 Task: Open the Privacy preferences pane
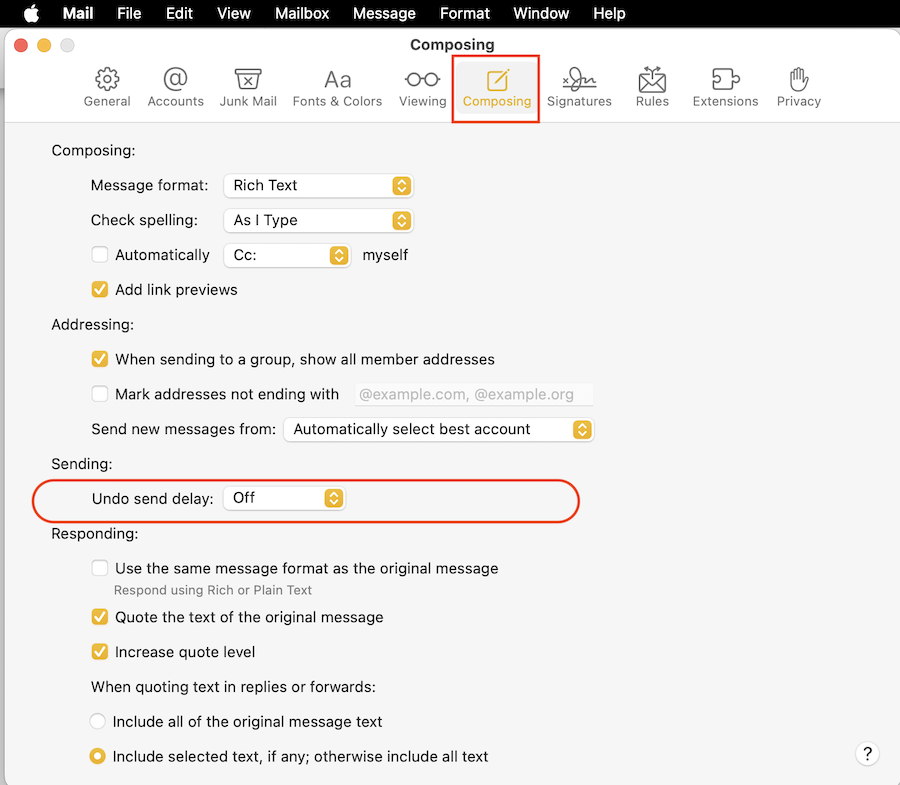pos(798,88)
